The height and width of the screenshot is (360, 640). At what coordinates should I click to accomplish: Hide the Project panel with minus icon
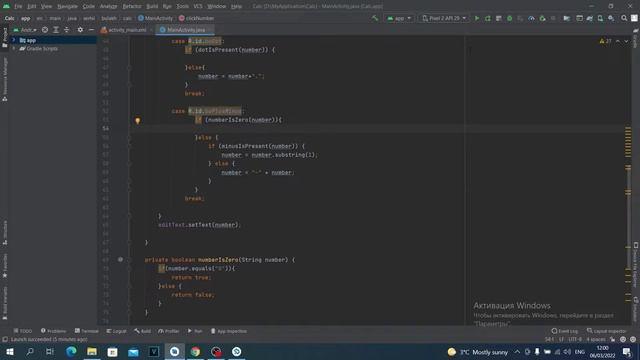[91, 30]
